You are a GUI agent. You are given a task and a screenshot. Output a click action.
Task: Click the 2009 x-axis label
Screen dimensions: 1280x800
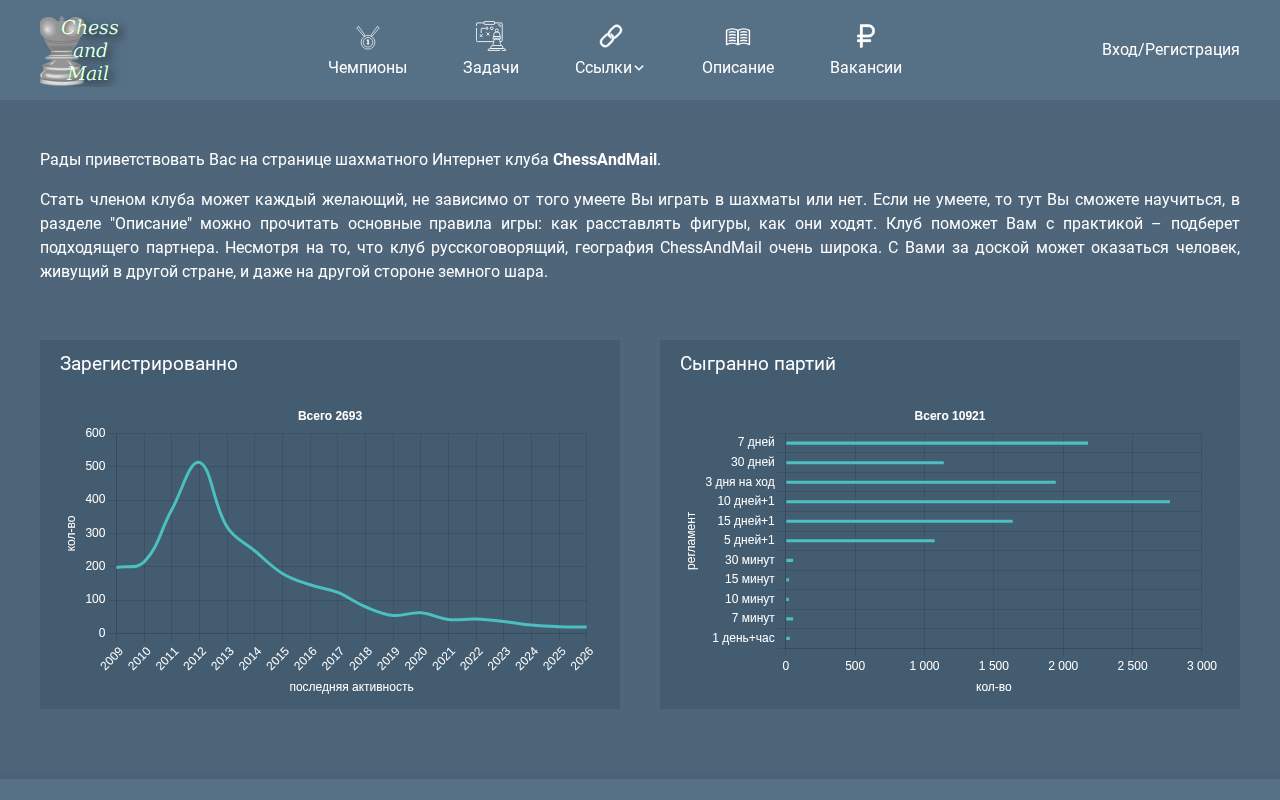pyautogui.click(x=111, y=659)
